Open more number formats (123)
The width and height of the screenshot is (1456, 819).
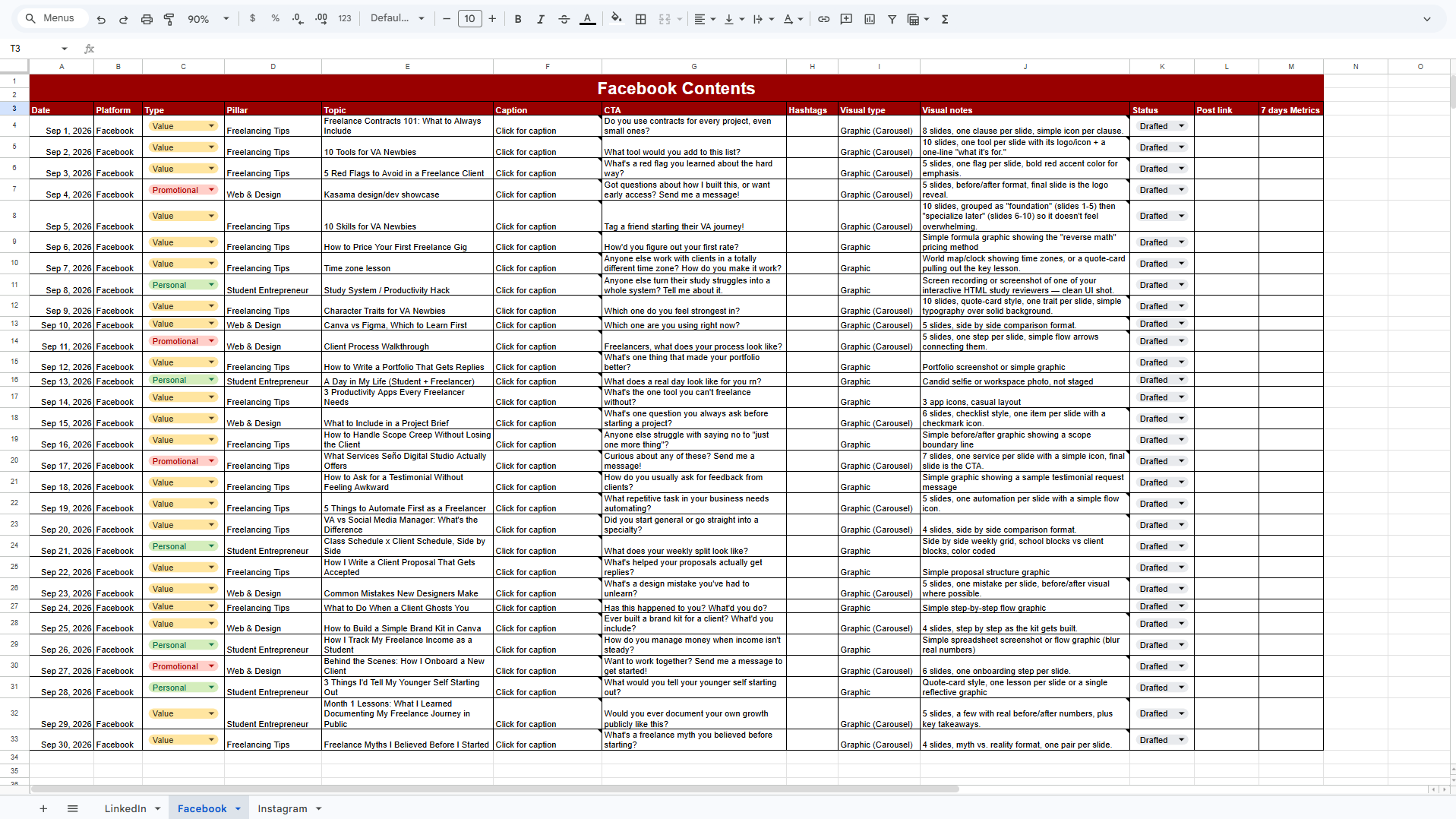coord(345,19)
